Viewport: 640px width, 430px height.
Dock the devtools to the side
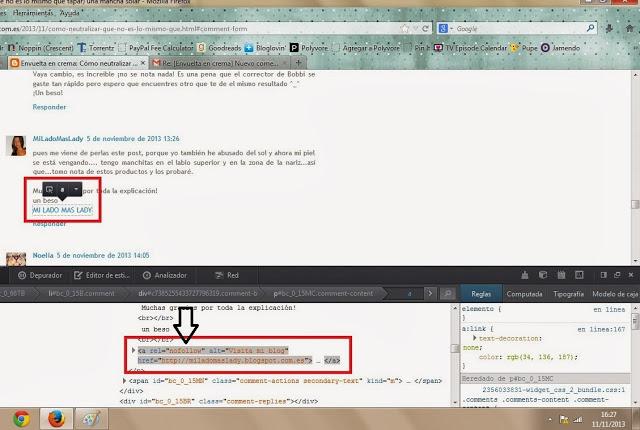click(603, 275)
